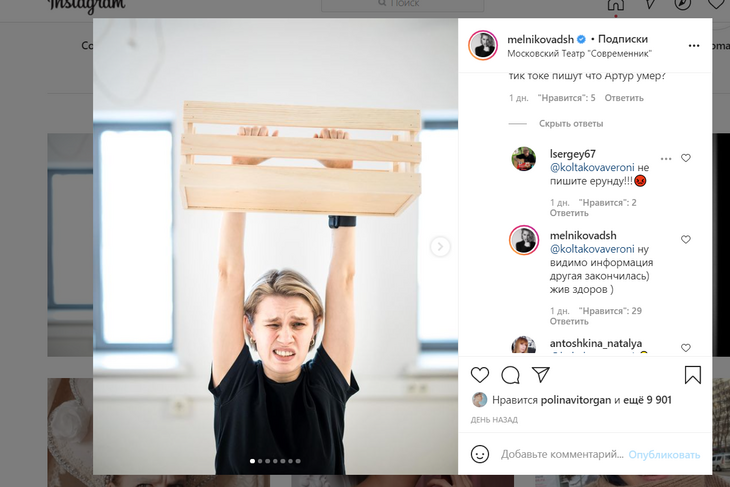Open Московский Театр Современник location link
The height and width of the screenshot is (487, 730).
point(579,54)
